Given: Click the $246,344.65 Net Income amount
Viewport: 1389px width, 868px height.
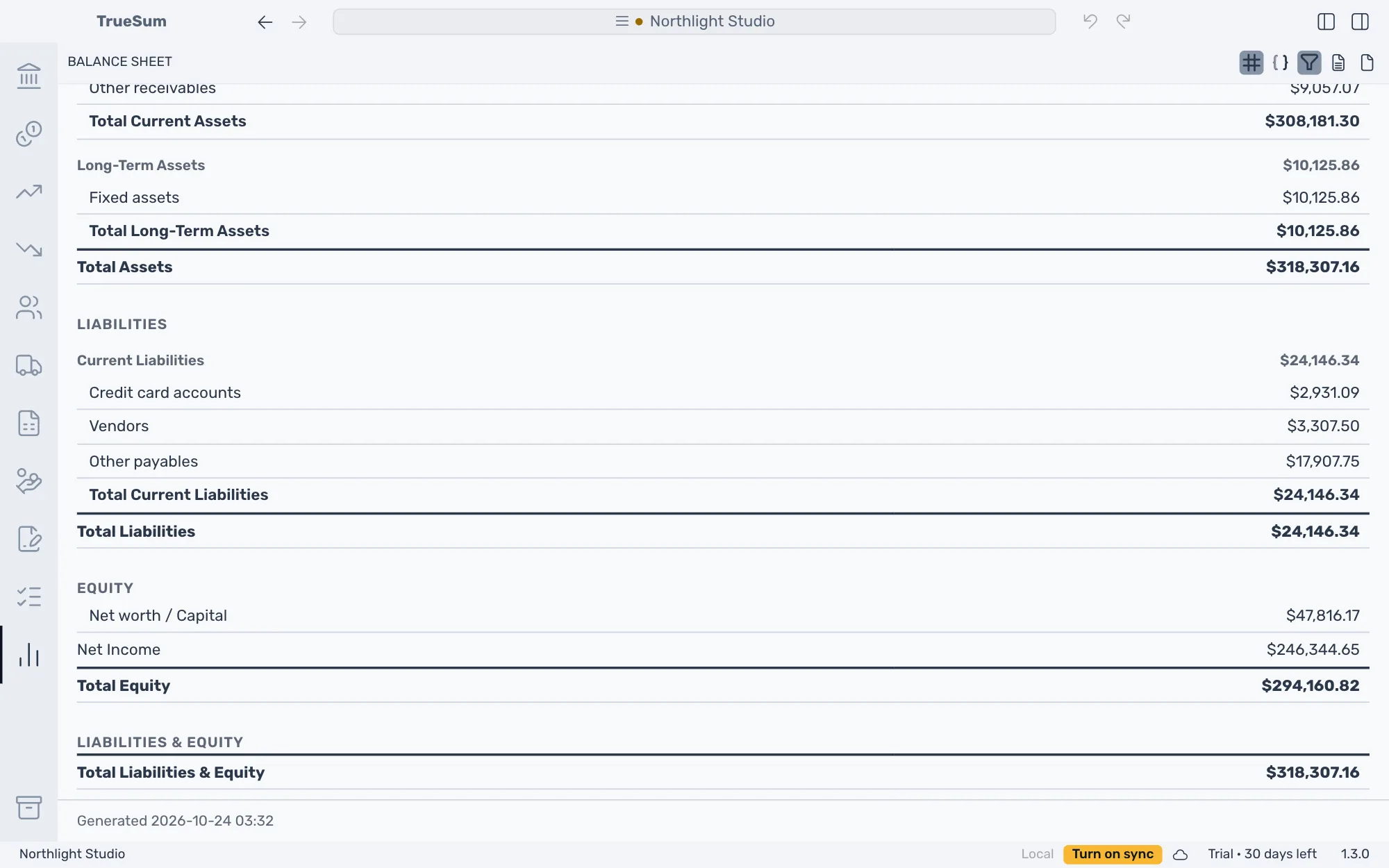Looking at the screenshot, I should 1313,650.
